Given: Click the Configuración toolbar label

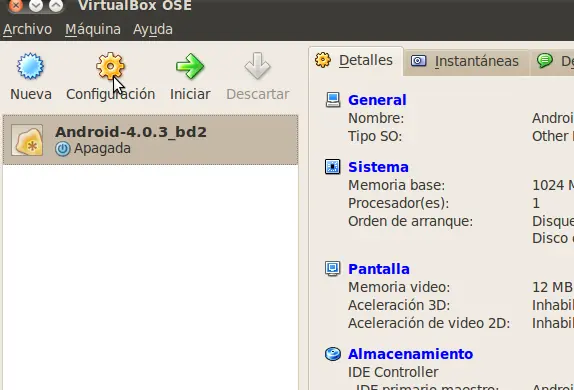Looking at the screenshot, I should [x=111, y=94].
